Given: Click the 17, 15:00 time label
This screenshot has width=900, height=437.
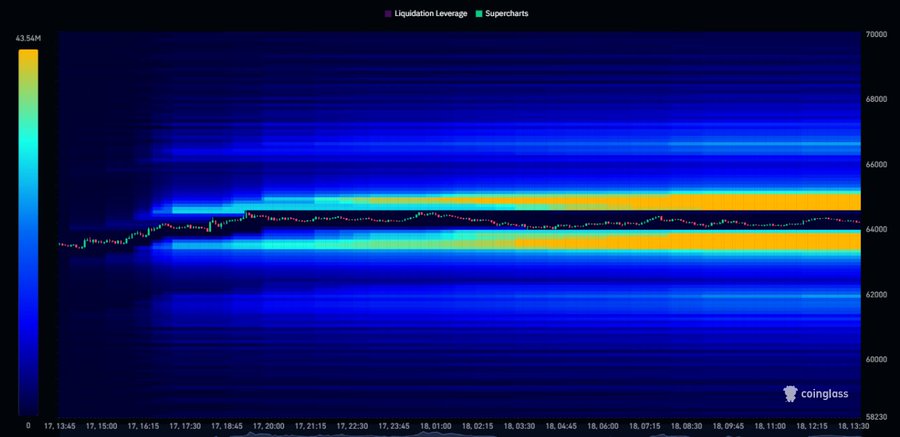Looking at the screenshot, I should (102, 426).
